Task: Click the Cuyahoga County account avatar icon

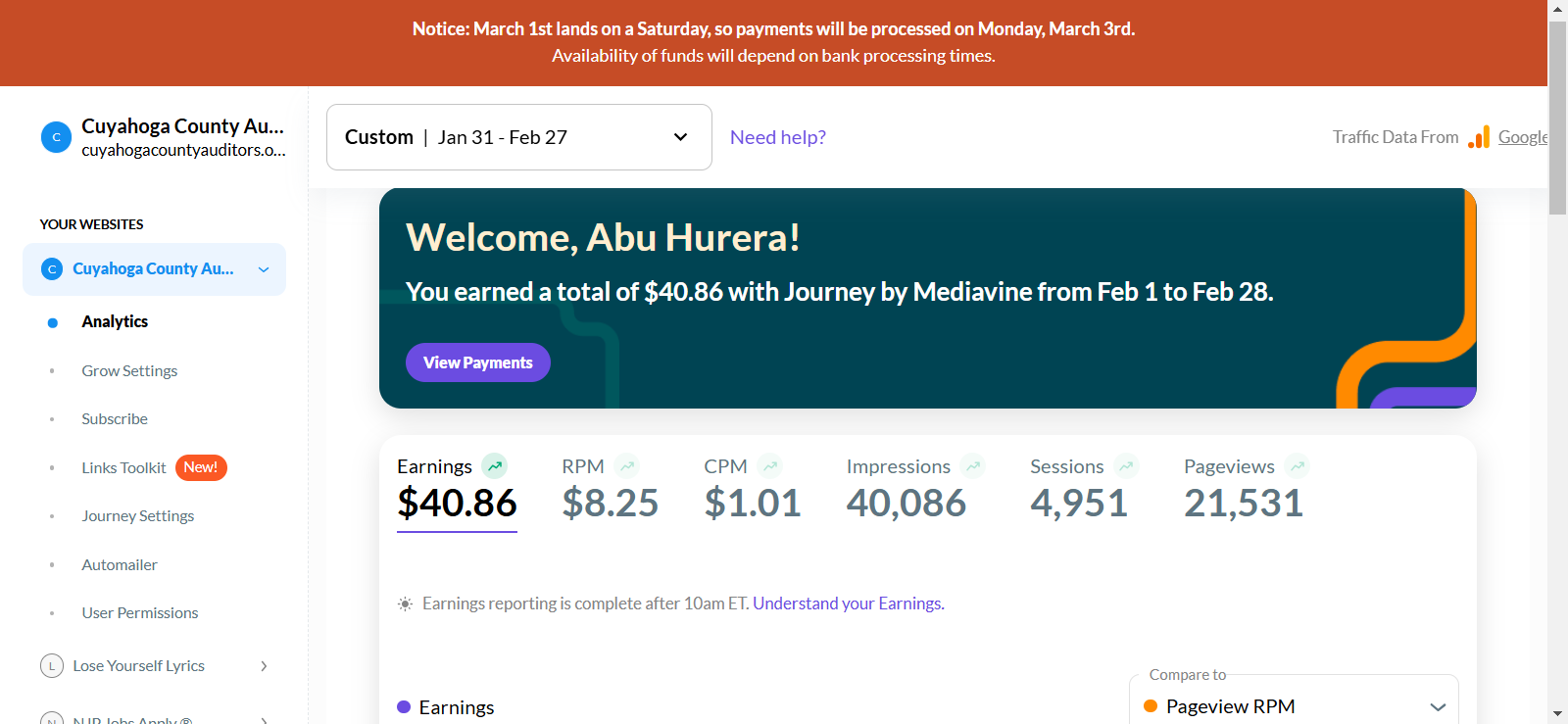Action: tap(56, 137)
